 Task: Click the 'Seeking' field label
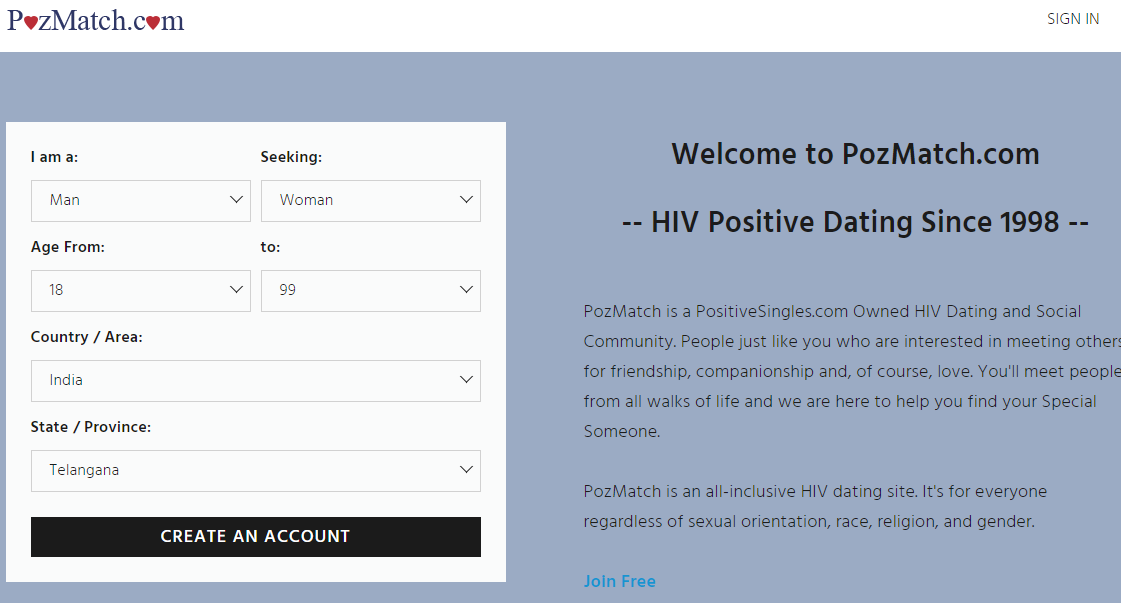click(x=291, y=157)
